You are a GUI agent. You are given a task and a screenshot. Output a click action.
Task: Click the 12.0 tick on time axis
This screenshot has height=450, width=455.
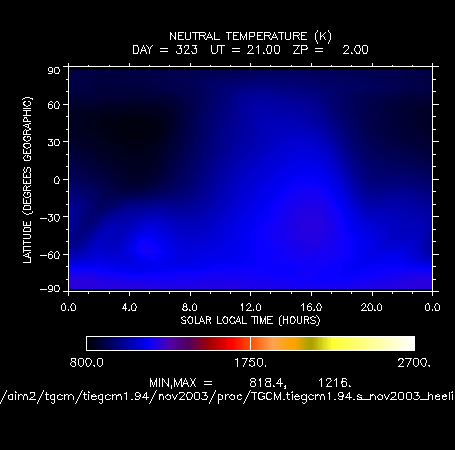251,307
